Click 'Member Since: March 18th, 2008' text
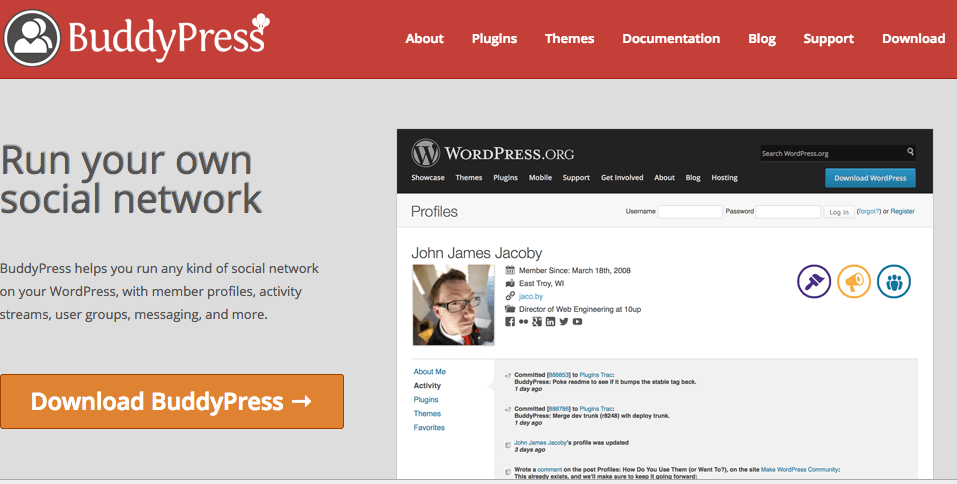The height and width of the screenshot is (484, 957). click(575, 270)
